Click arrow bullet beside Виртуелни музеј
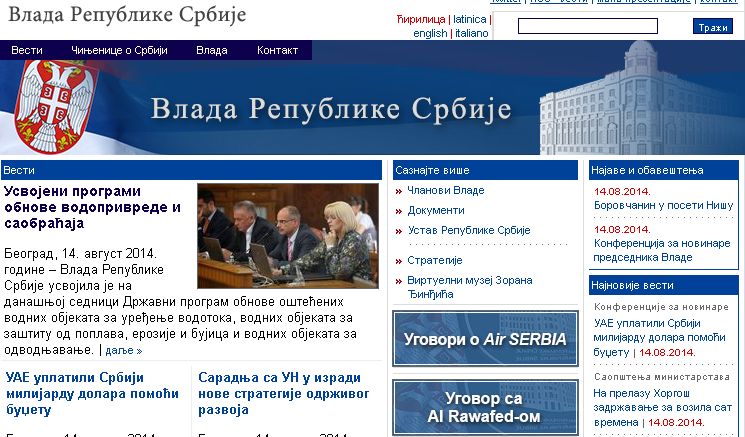Screen dimensions: 745x437 tap(399, 281)
